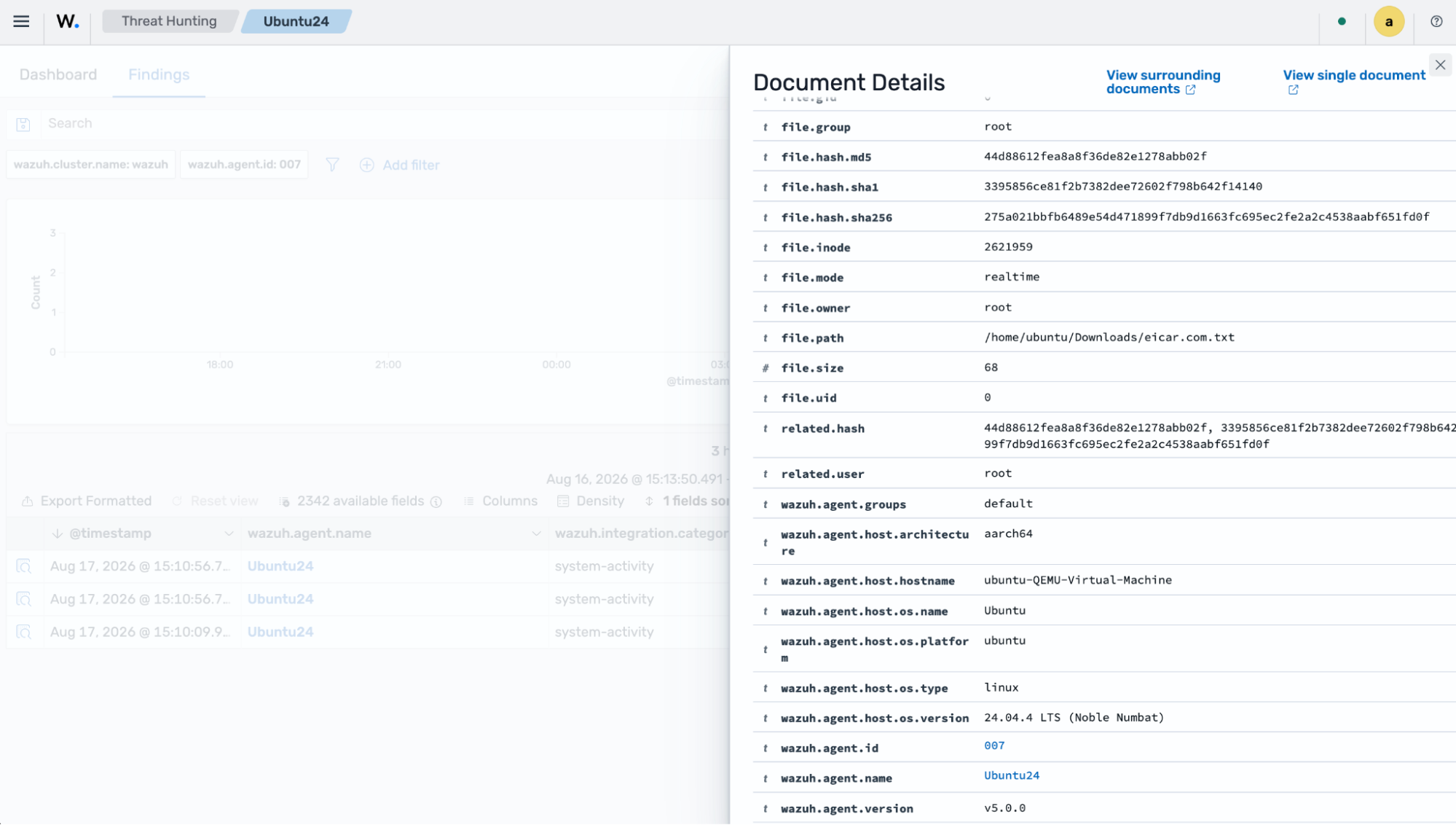Viewport: 1456px width, 825px height.
Task: Click Export Formatted button
Action: (87, 501)
